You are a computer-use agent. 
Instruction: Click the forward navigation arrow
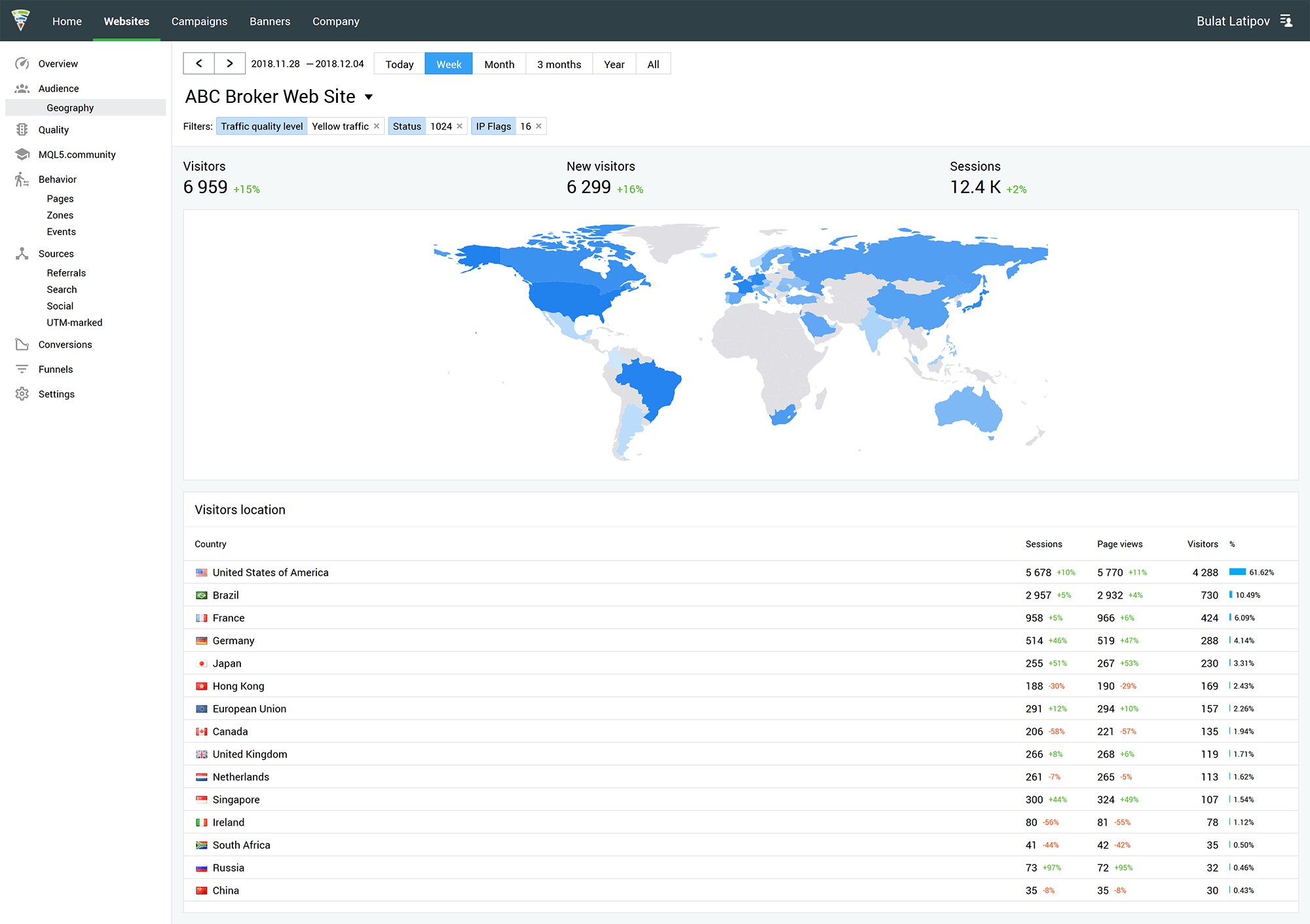point(228,63)
